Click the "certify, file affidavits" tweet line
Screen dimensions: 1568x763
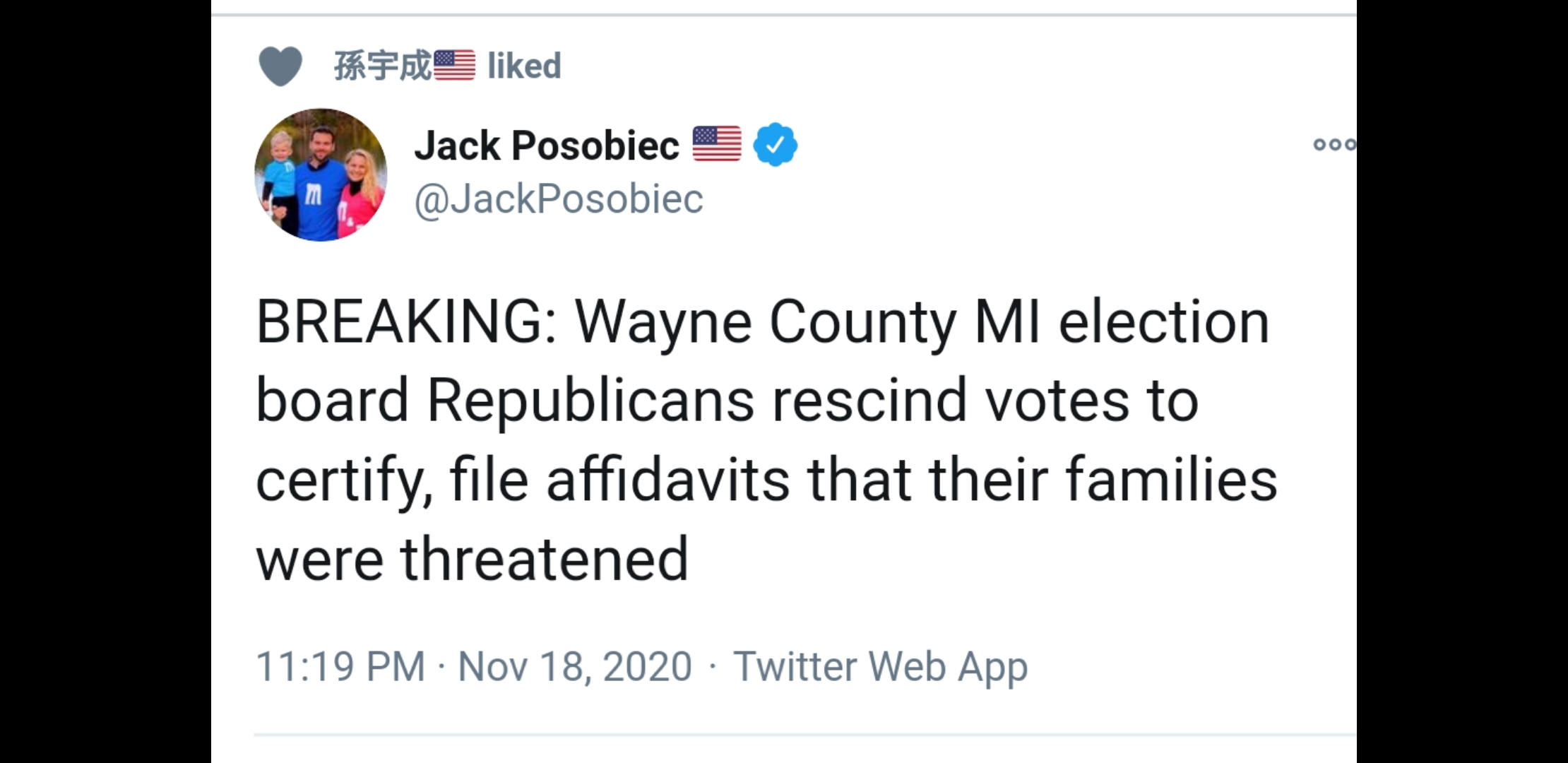(523, 480)
